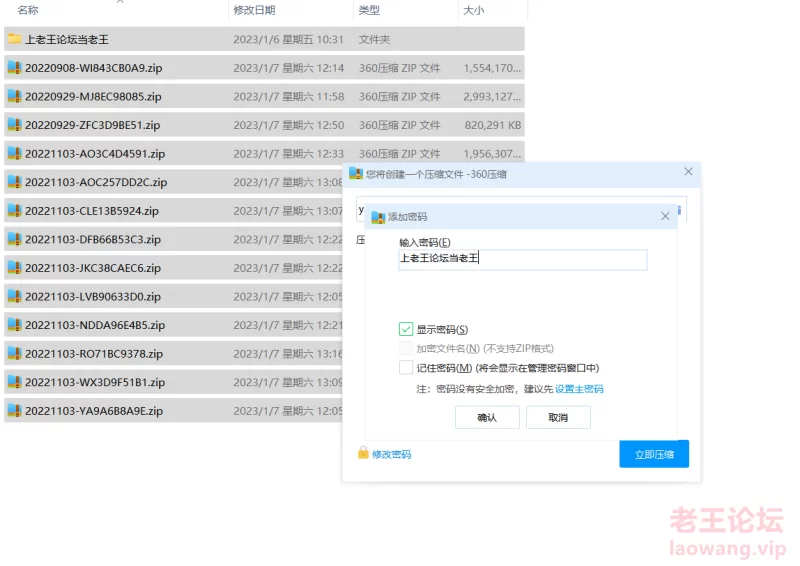Select file name 20221103-LVB90633D0.zip
This screenshot has width=800, height=566.
click(x=93, y=297)
